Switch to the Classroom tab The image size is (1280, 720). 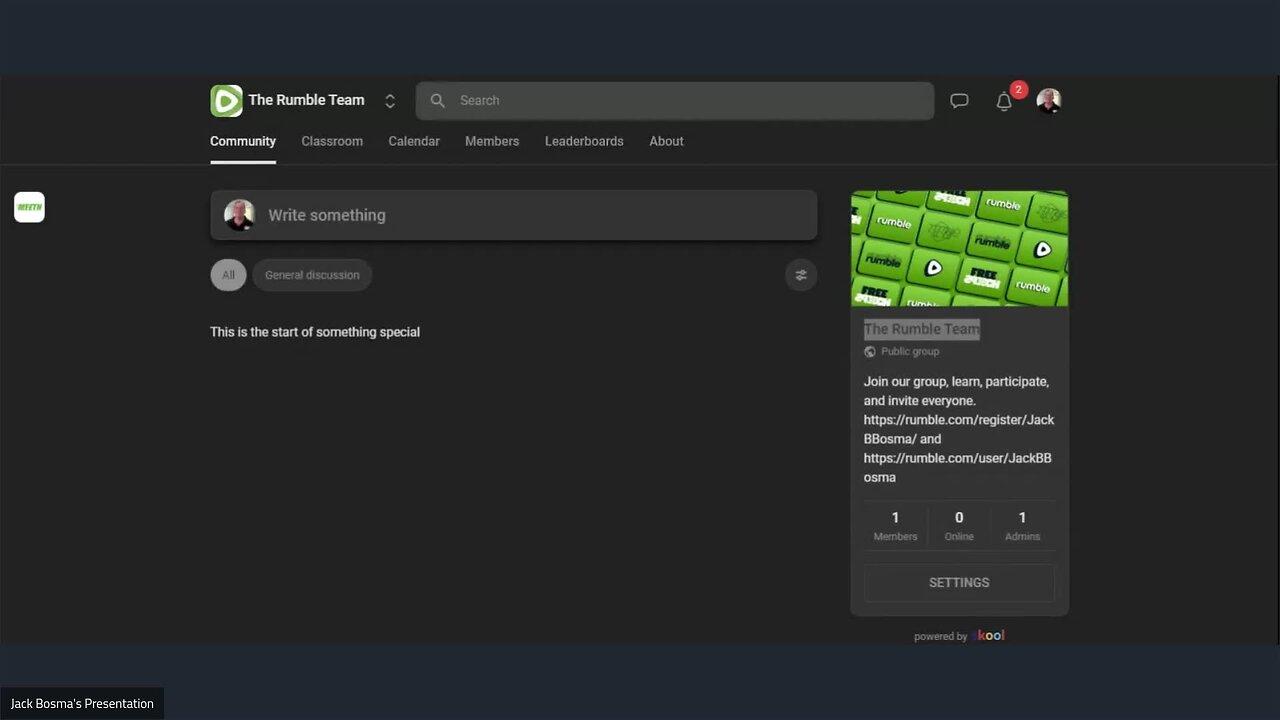point(332,141)
